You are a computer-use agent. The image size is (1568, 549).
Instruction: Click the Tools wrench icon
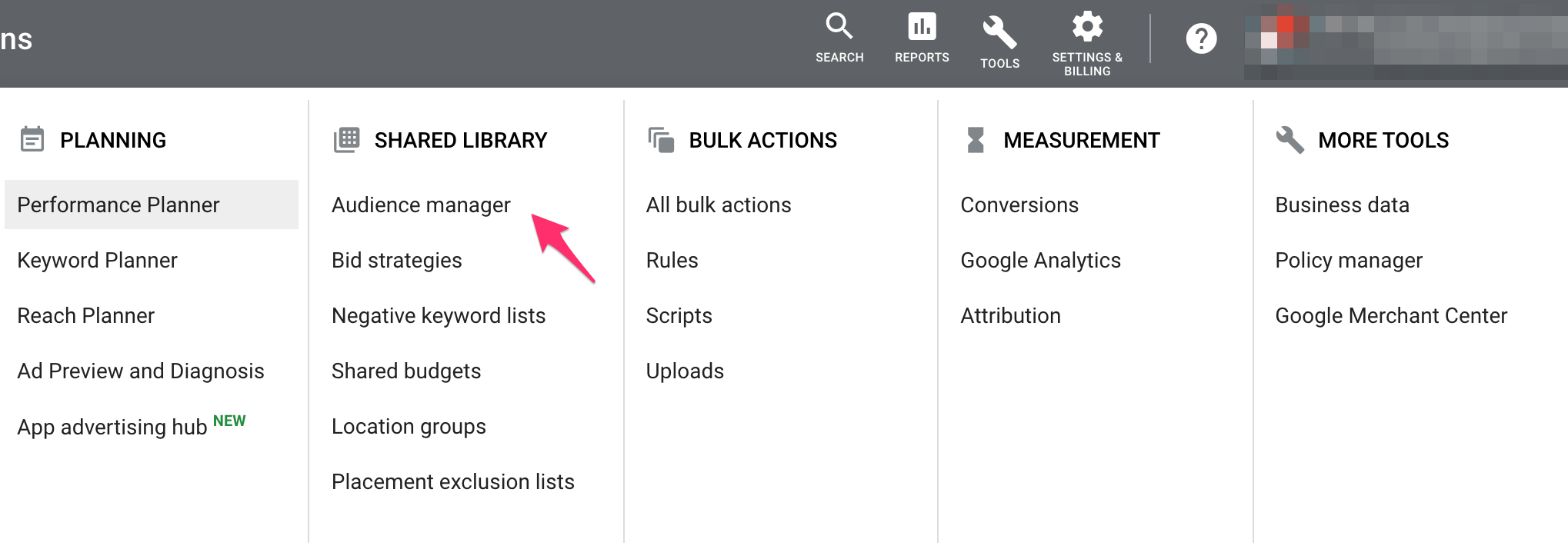(999, 32)
